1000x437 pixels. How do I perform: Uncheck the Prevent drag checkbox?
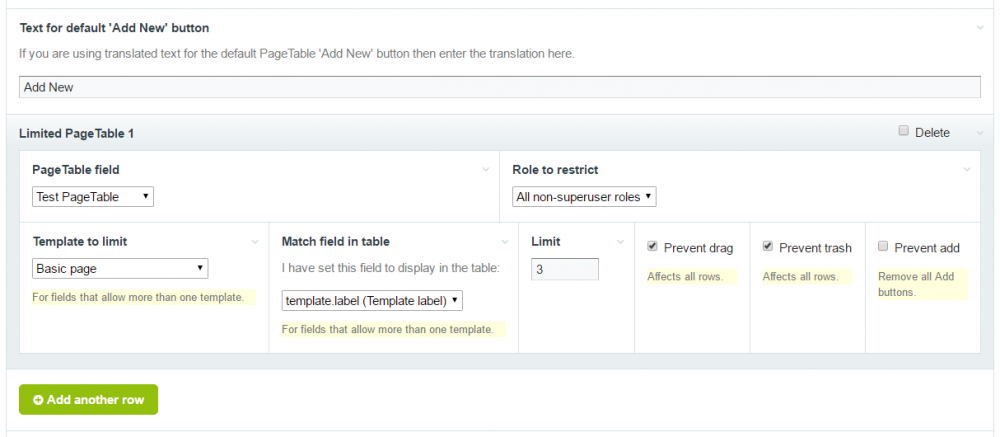coord(653,246)
